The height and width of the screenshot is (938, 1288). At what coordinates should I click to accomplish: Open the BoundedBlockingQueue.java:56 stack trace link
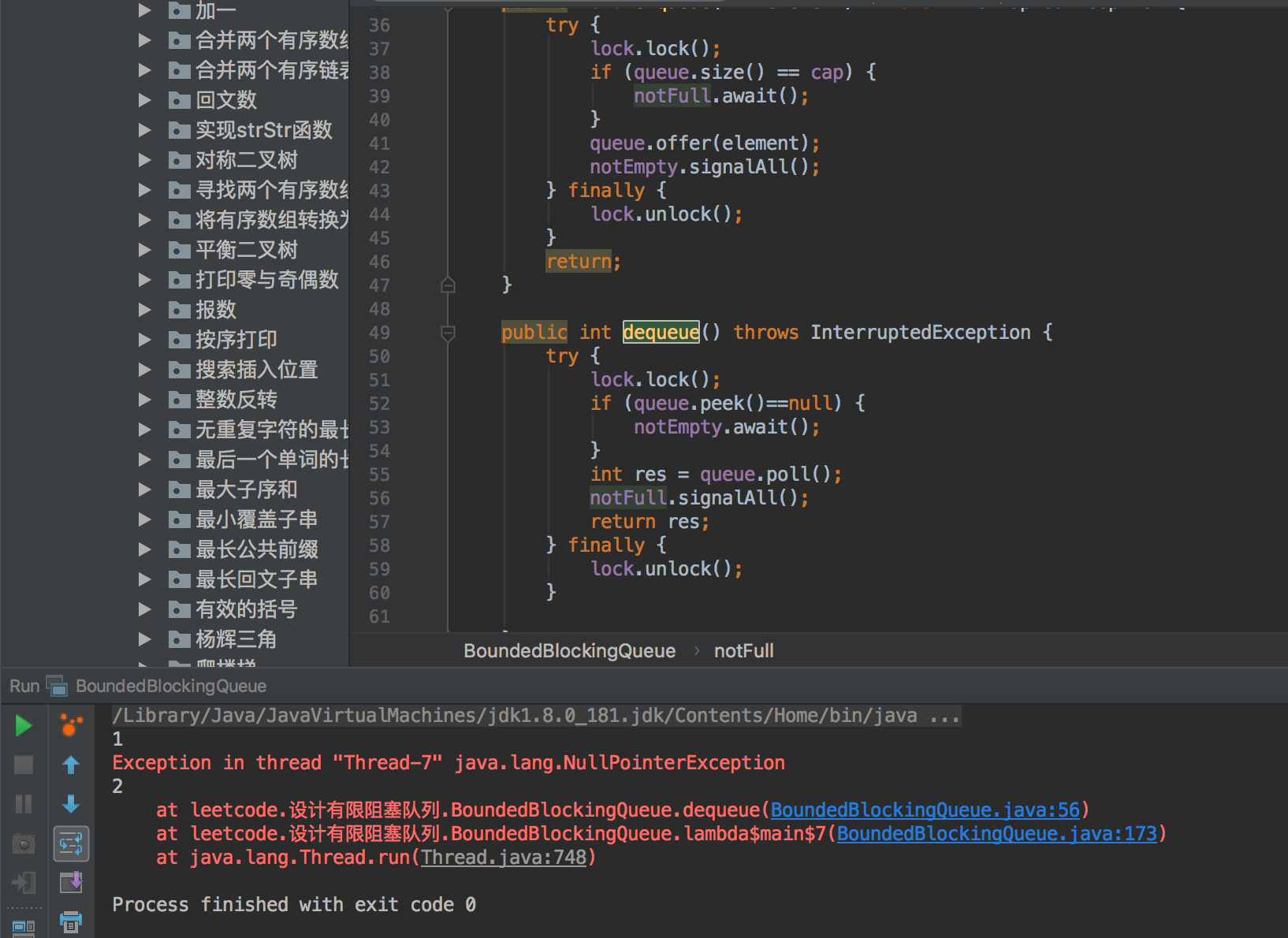(925, 810)
